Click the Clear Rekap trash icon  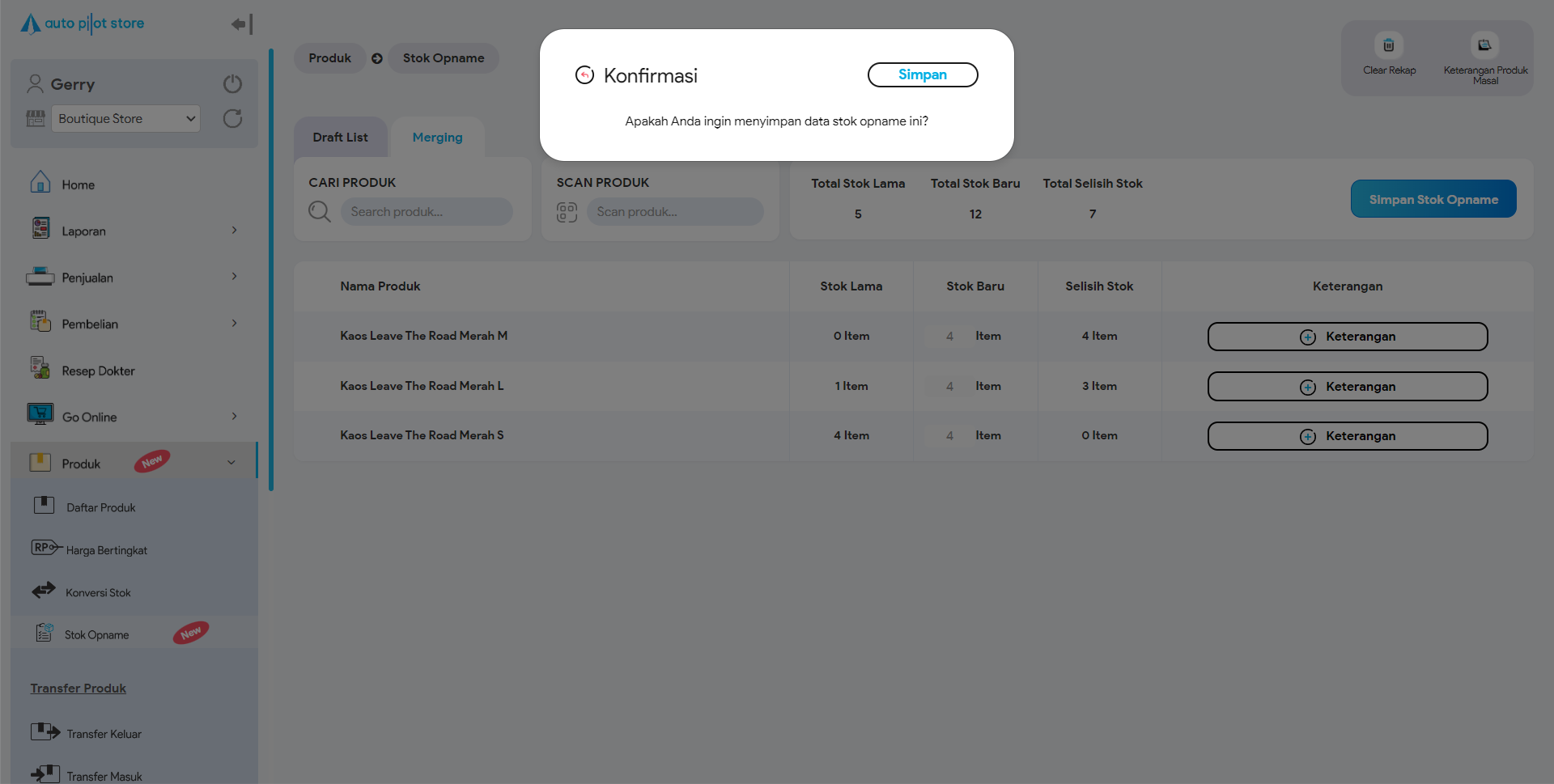pyautogui.click(x=1388, y=46)
